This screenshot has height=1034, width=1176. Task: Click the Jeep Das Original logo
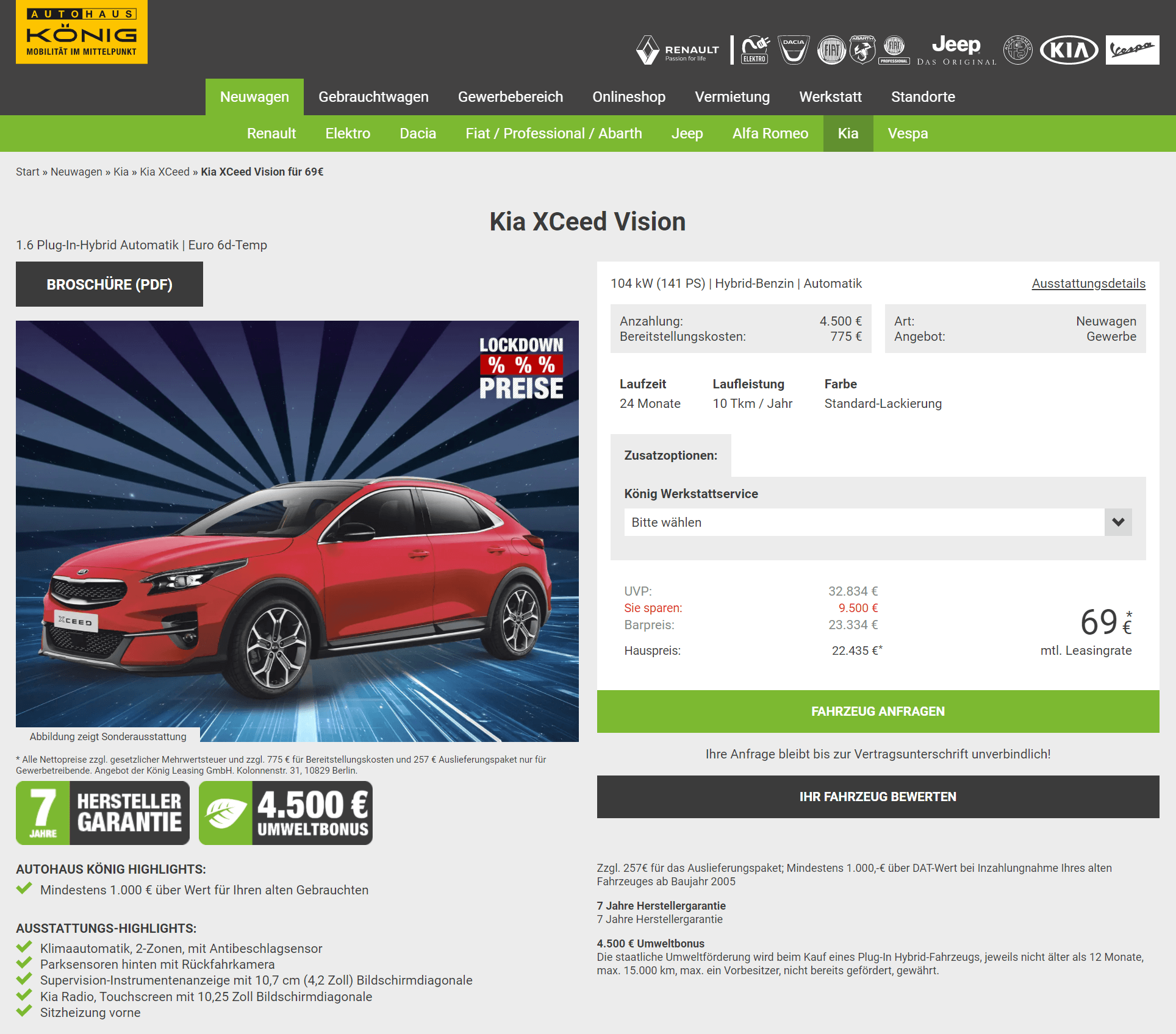pyautogui.click(x=956, y=50)
